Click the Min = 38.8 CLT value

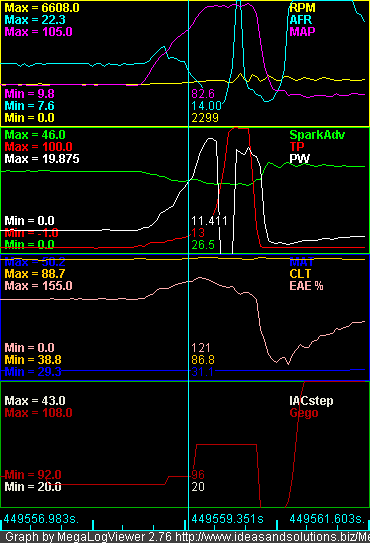click(x=33, y=360)
